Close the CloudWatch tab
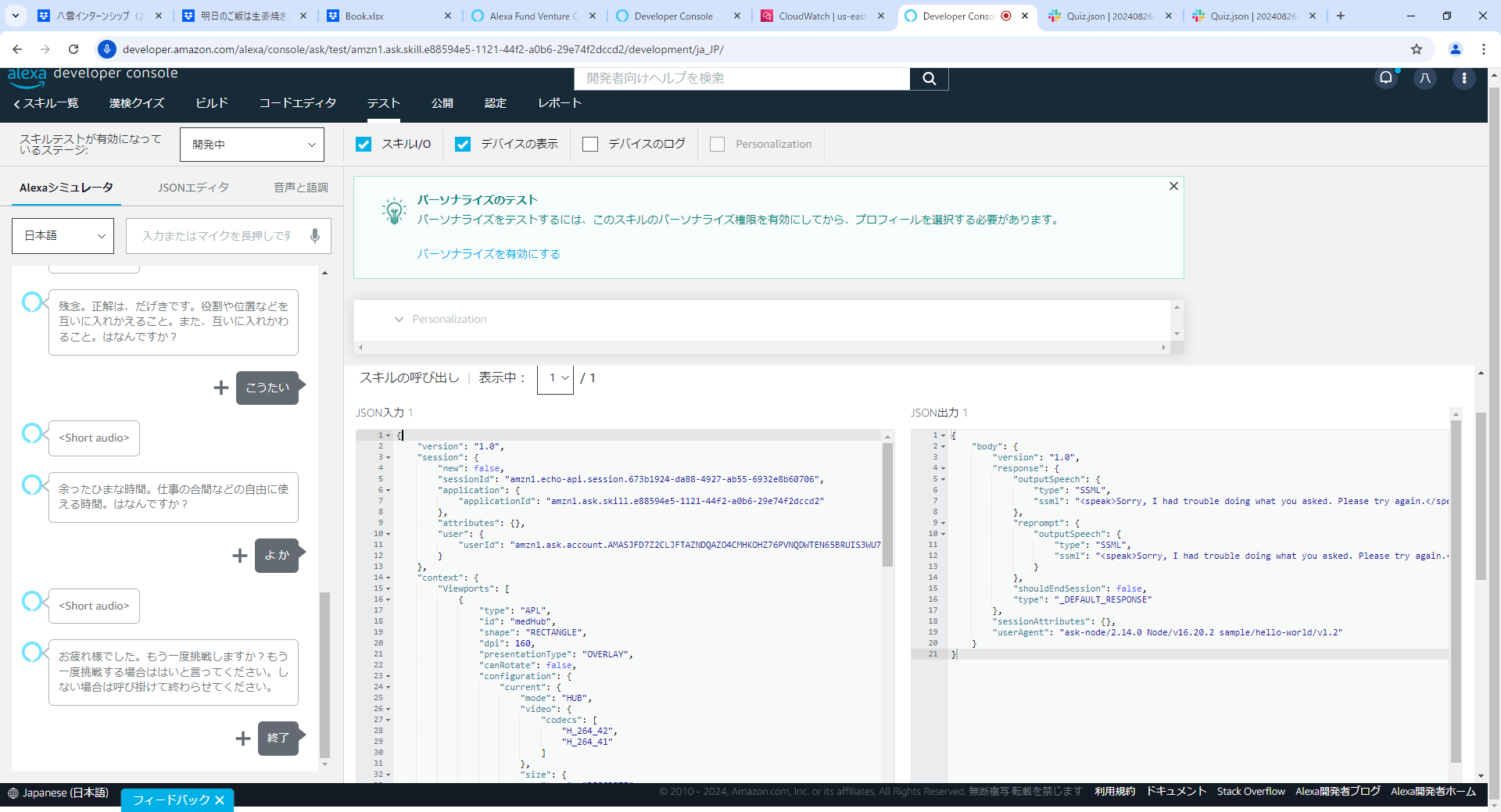Viewport: 1501px width, 812px height. pos(881,16)
